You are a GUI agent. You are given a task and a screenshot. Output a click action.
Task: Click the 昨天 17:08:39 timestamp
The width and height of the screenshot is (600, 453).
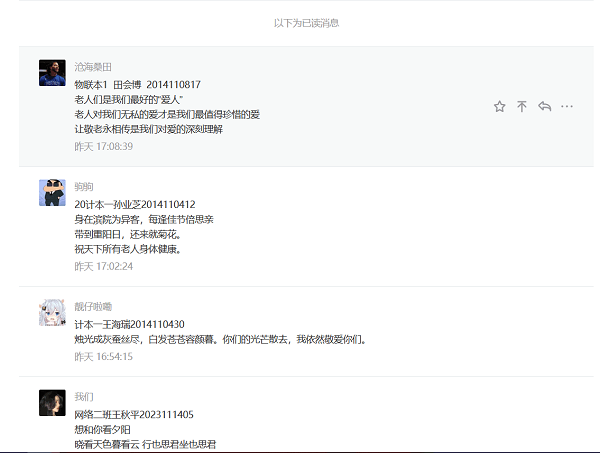(103, 146)
